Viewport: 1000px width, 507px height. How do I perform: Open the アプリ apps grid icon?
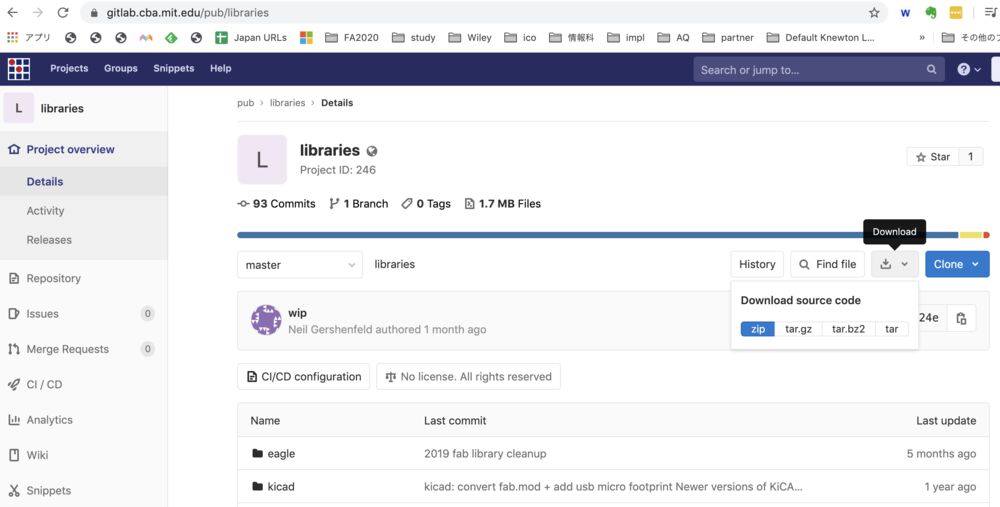(13, 38)
